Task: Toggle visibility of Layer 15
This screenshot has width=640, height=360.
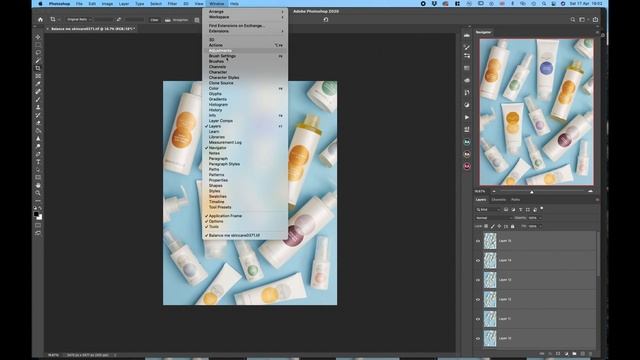Action: pyautogui.click(x=478, y=241)
